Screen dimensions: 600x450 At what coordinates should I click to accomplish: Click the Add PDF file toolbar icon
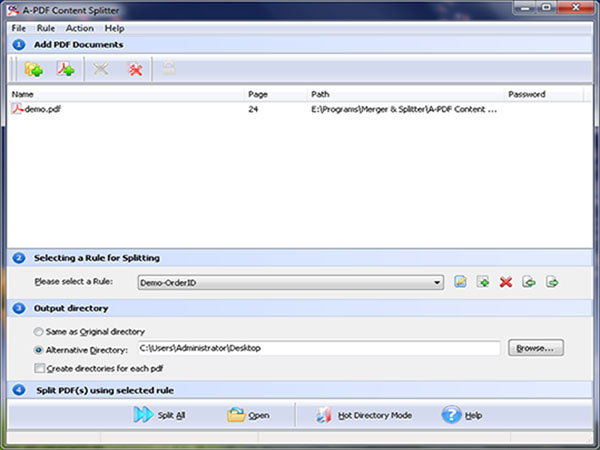click(65, 69)
